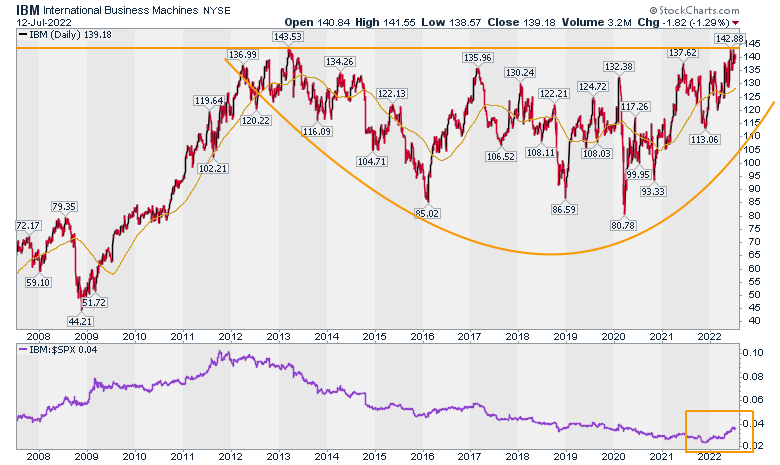Click the 0.08 tick on ratio y-axis
Image resolution: width=780 pixels, height=465 pixels.
(753, 376)
